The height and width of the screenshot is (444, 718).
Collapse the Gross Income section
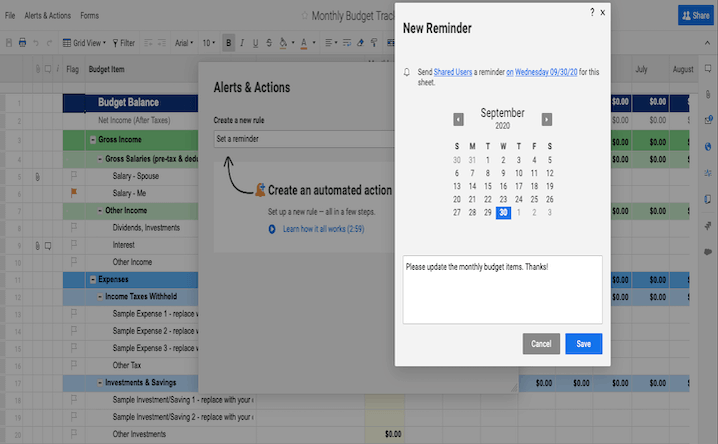(93, 139)
